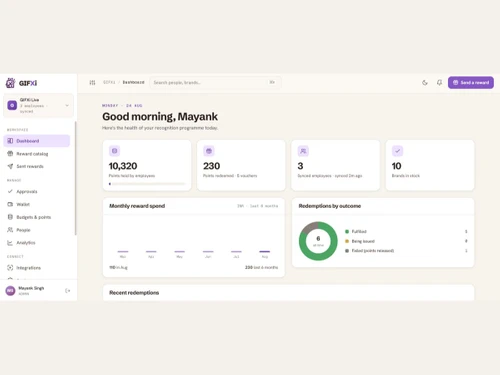Click the Monthly reward spend heading

(137, 206)
